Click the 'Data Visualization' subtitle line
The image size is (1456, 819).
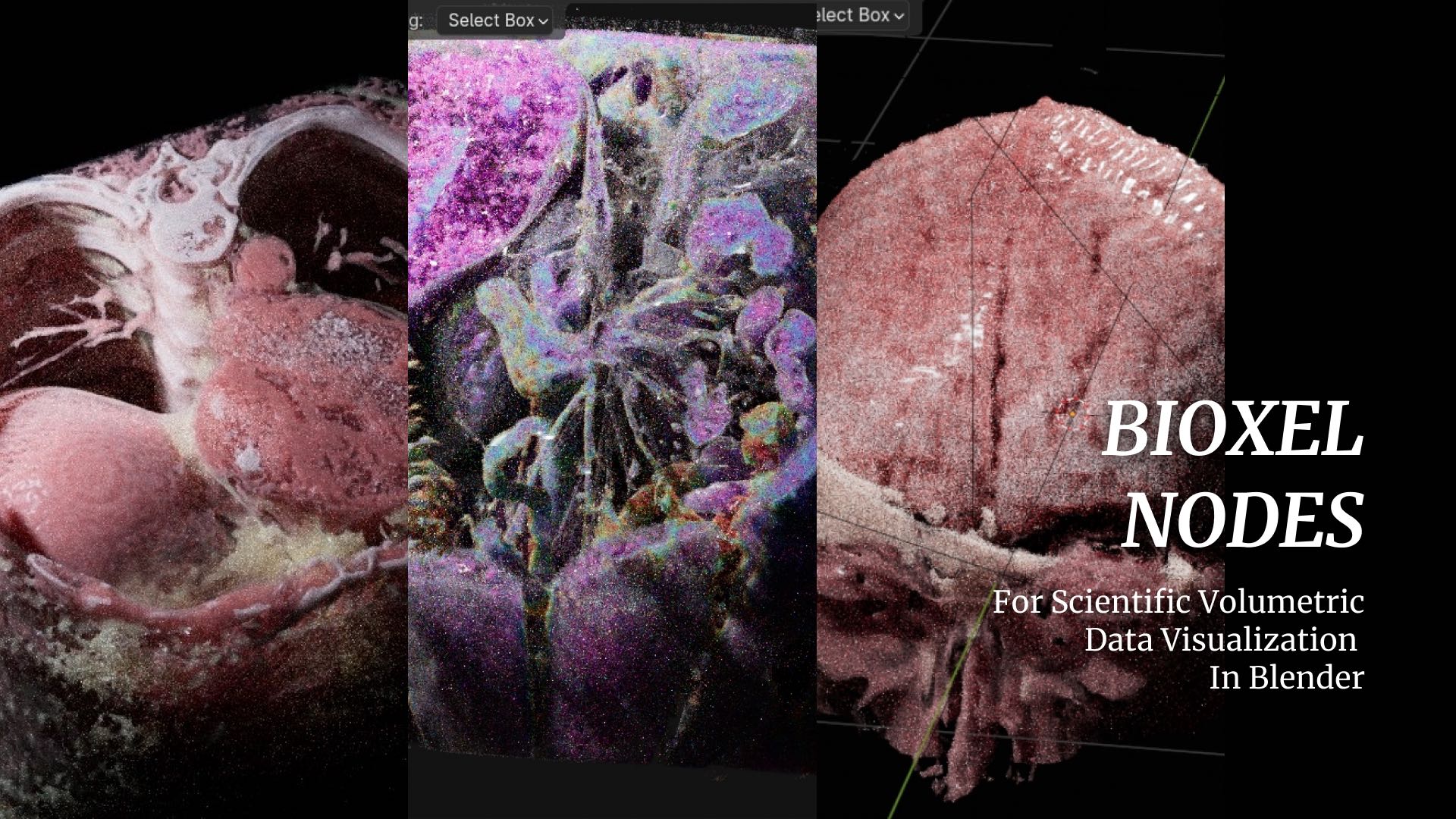(x=1220, y=639)
